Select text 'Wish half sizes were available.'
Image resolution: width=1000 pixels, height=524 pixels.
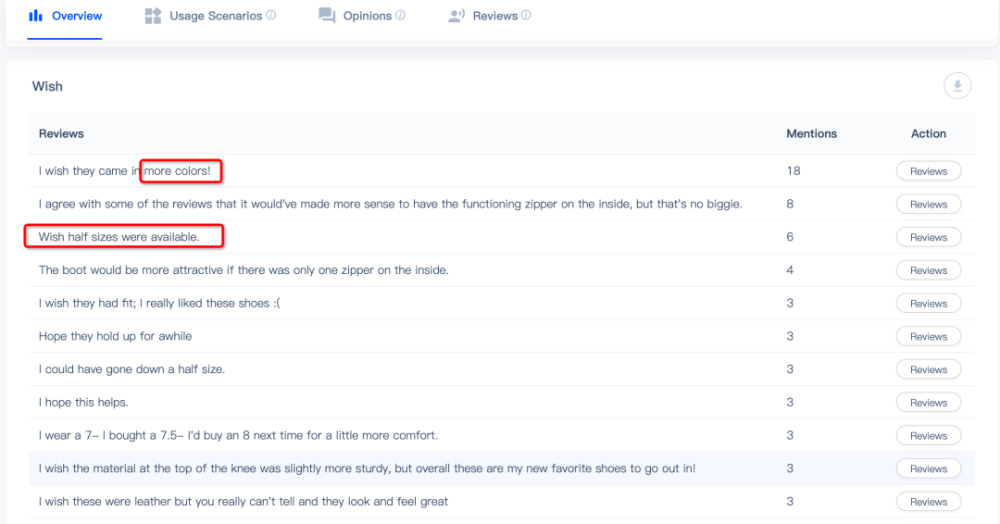tap(119, 237)
